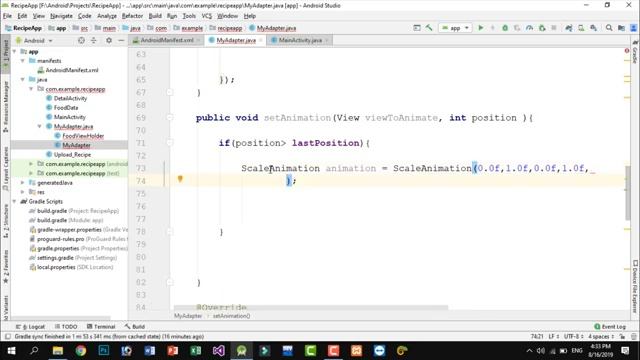Open the app run configuration dropdown

(x=456, y=28)
